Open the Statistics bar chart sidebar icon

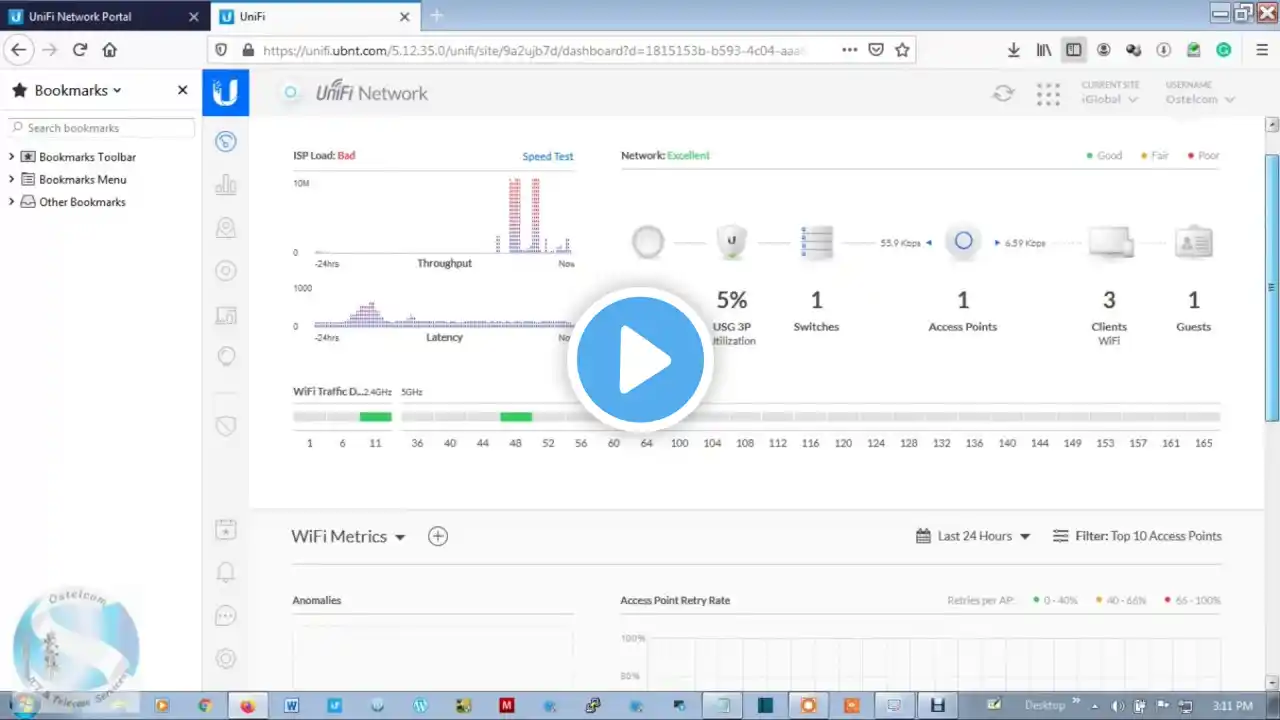click(226, 184)
